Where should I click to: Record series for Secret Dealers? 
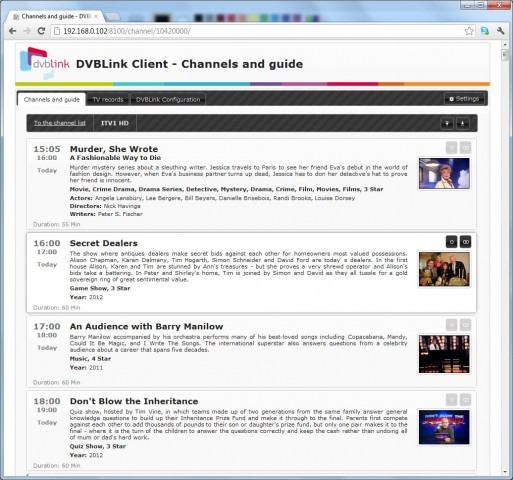coord(465,242)
